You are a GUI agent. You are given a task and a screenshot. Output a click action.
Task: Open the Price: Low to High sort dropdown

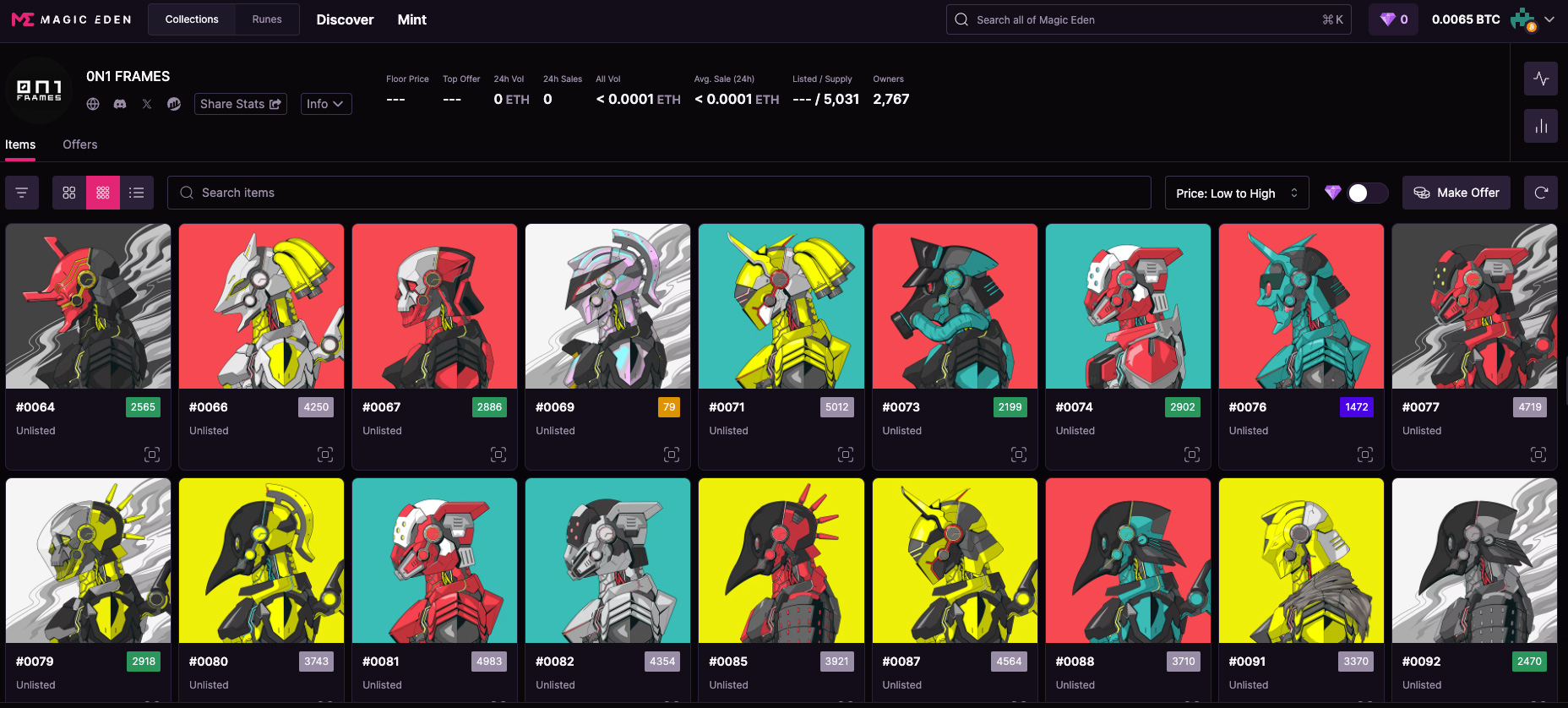1236,193
